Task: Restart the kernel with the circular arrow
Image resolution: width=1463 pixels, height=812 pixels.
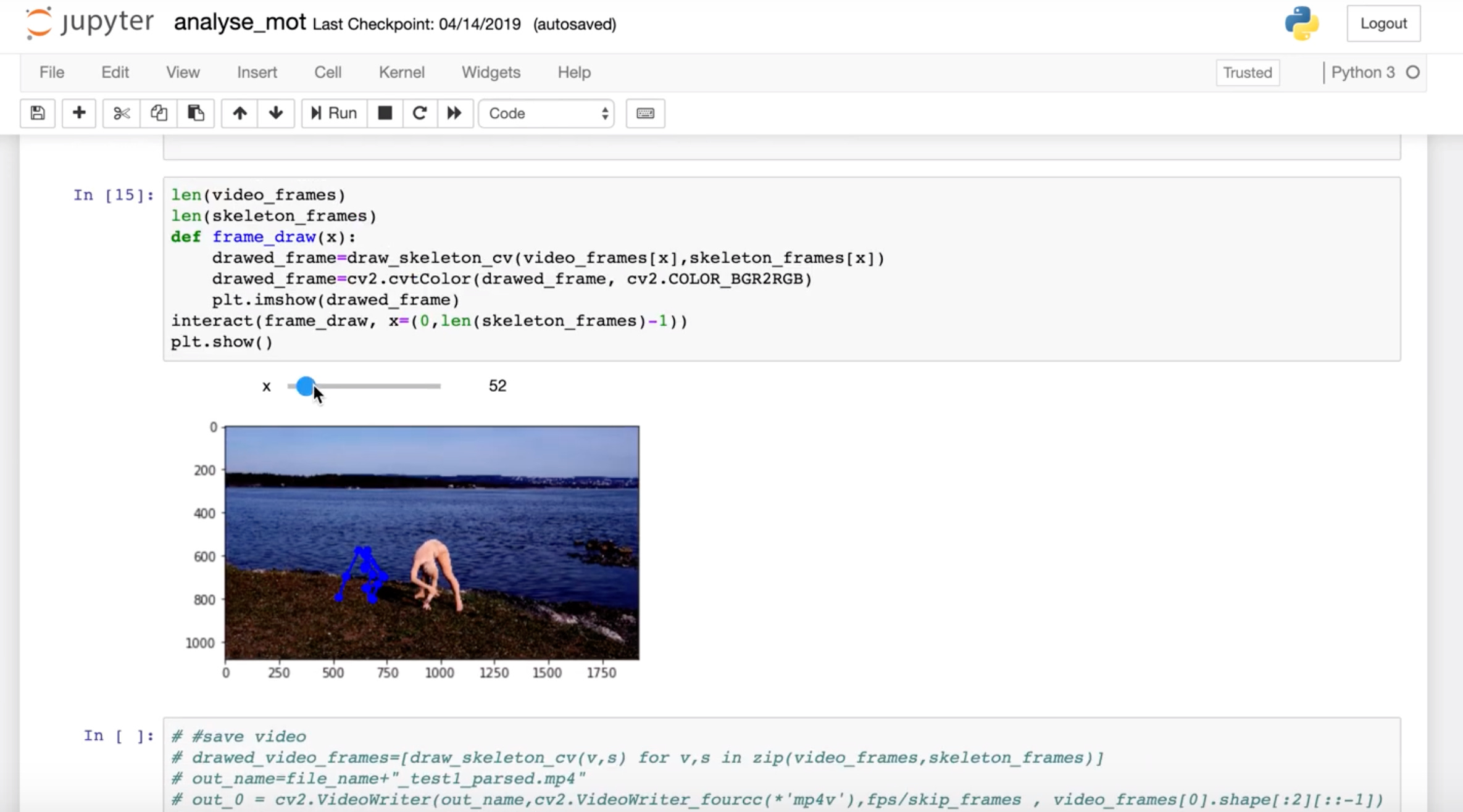Action: coord(420,113)
